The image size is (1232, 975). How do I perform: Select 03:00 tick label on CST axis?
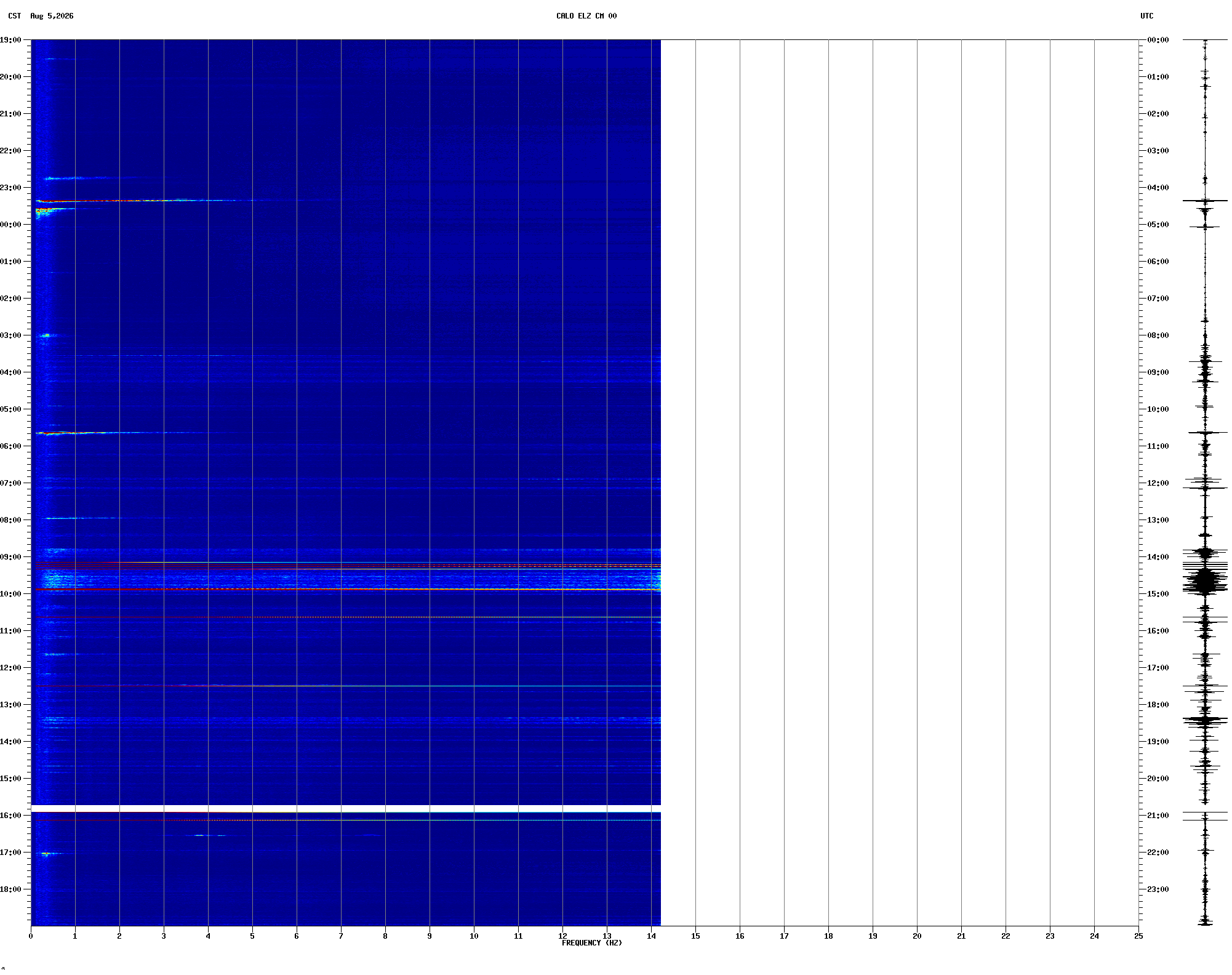[x=10, y=335]
